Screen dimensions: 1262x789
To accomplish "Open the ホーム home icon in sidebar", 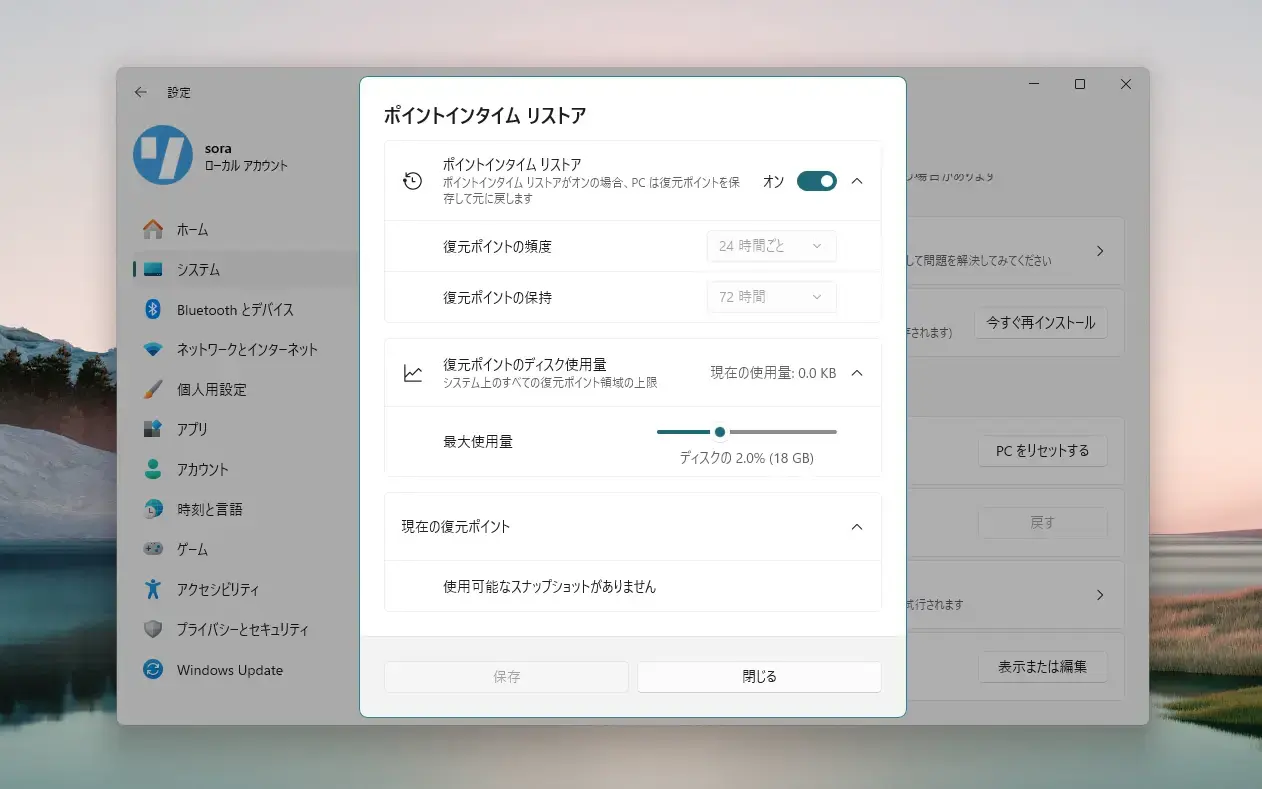I will [x=153, y=229].
